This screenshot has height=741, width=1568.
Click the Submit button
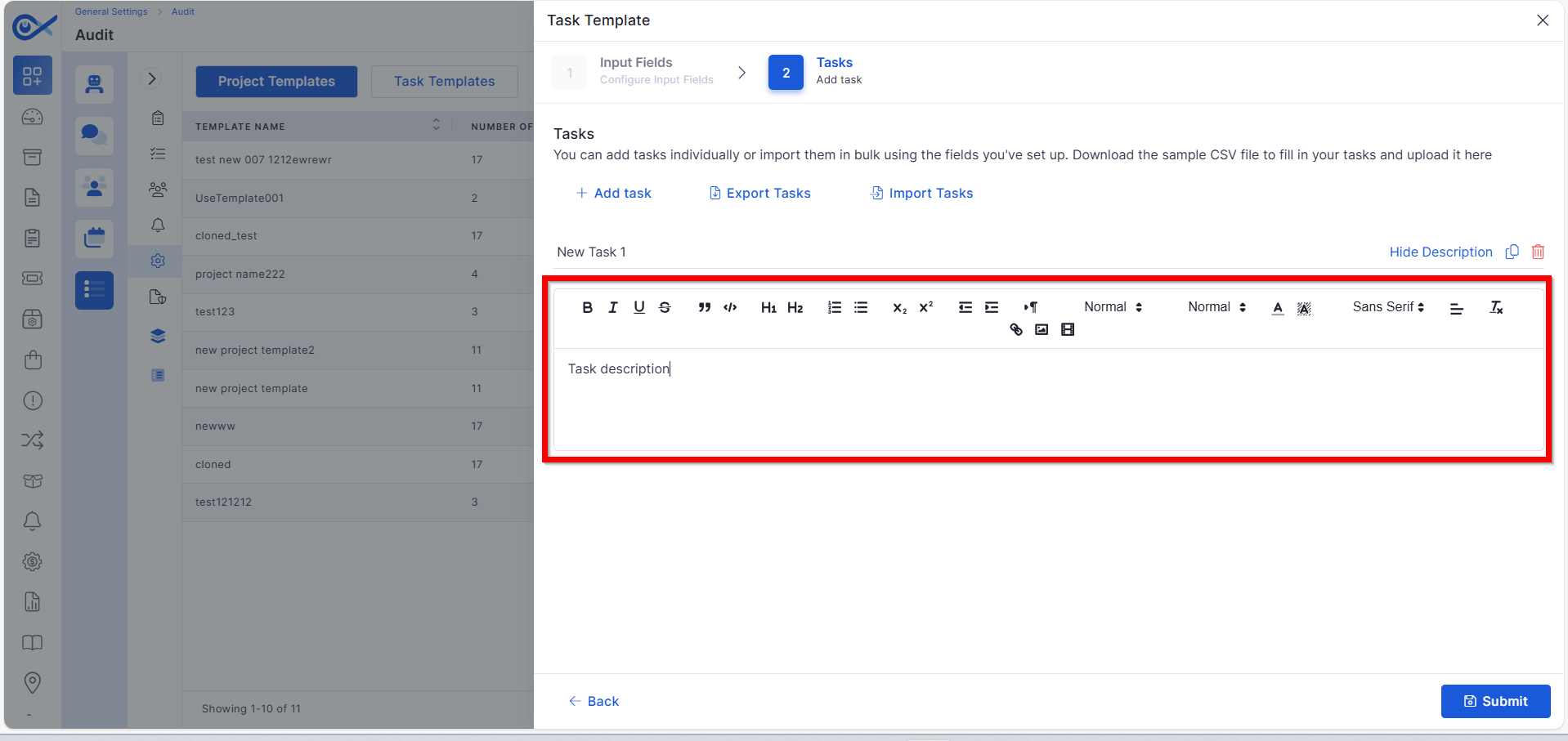(1495, 701)
